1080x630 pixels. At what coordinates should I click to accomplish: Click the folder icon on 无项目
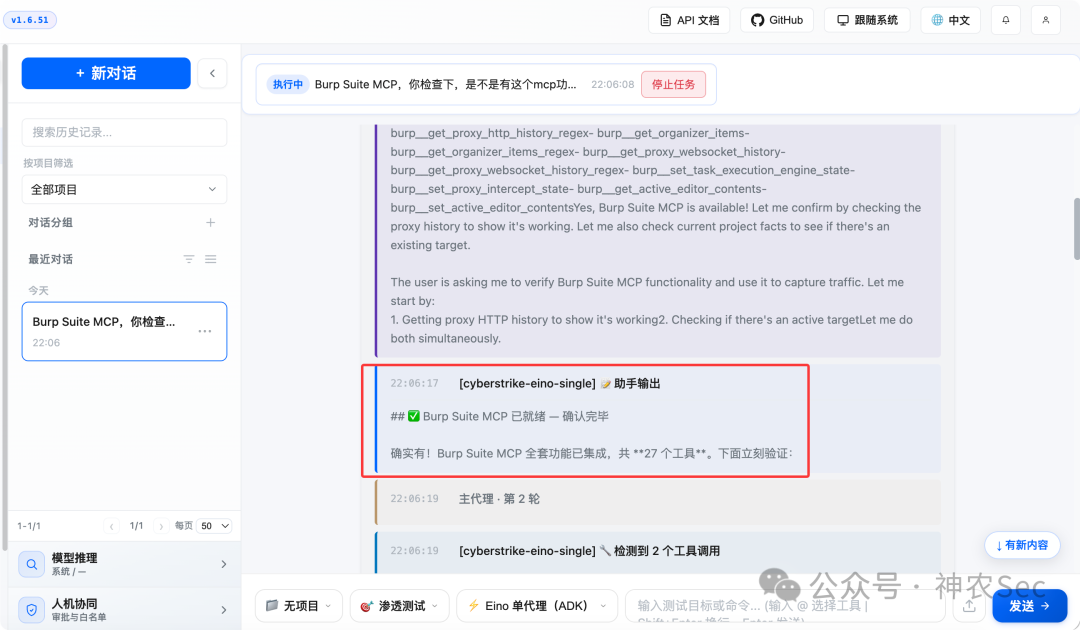[x=272, y=605]
